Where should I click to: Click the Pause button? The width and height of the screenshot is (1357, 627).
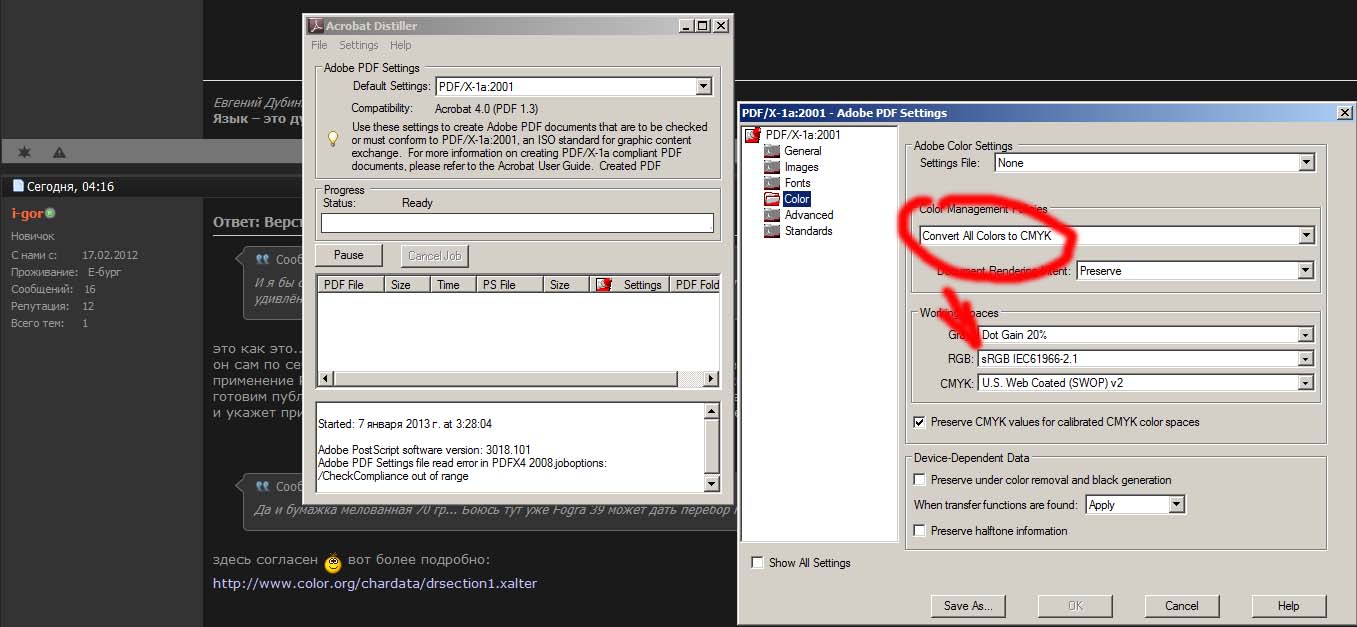click(x=349, y=255)
